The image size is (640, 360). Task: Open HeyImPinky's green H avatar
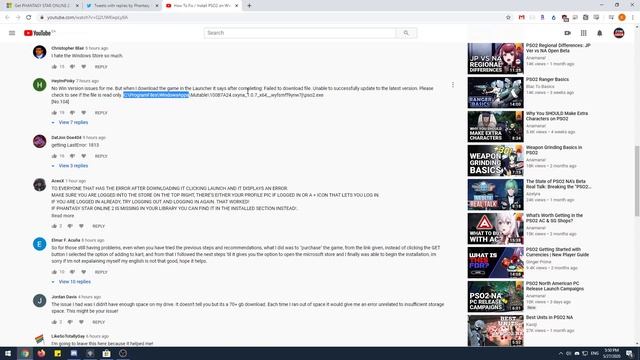coord(40,85)
